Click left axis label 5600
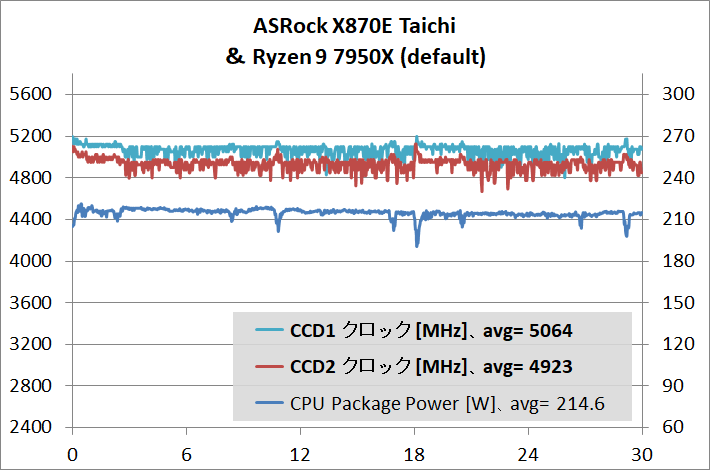The image size is (710, 470). click(31, 94)
